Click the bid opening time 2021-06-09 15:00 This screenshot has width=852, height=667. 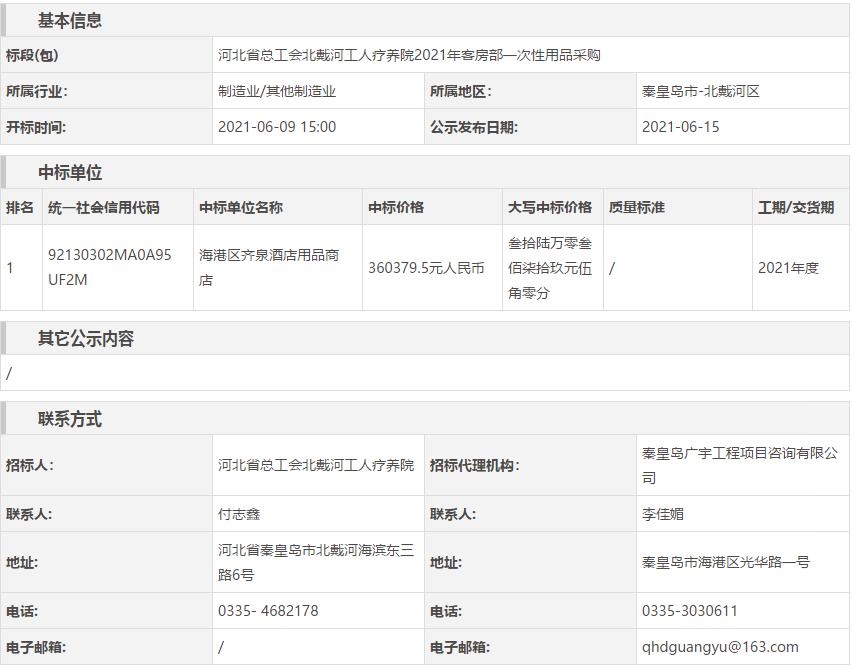(x=277, y=127)
